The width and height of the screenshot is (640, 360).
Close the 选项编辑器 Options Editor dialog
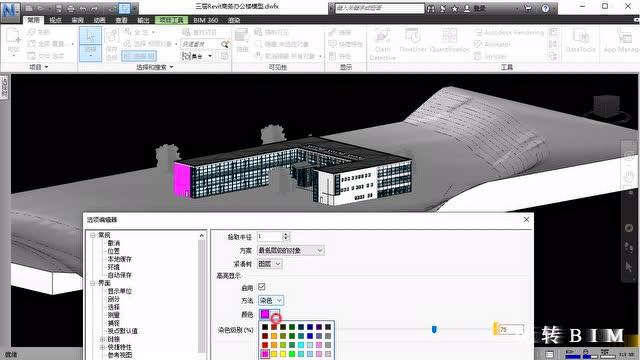pos(527,220)
